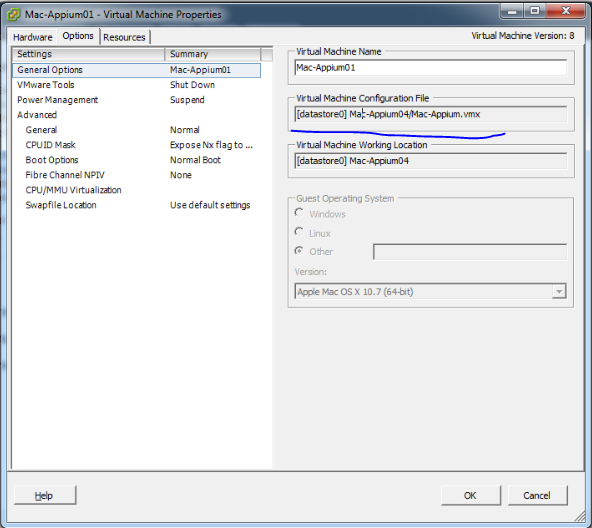
Task: Minimize the Virtual Machine Properties window
Action: pyautogui.click(x=512, y=11)
